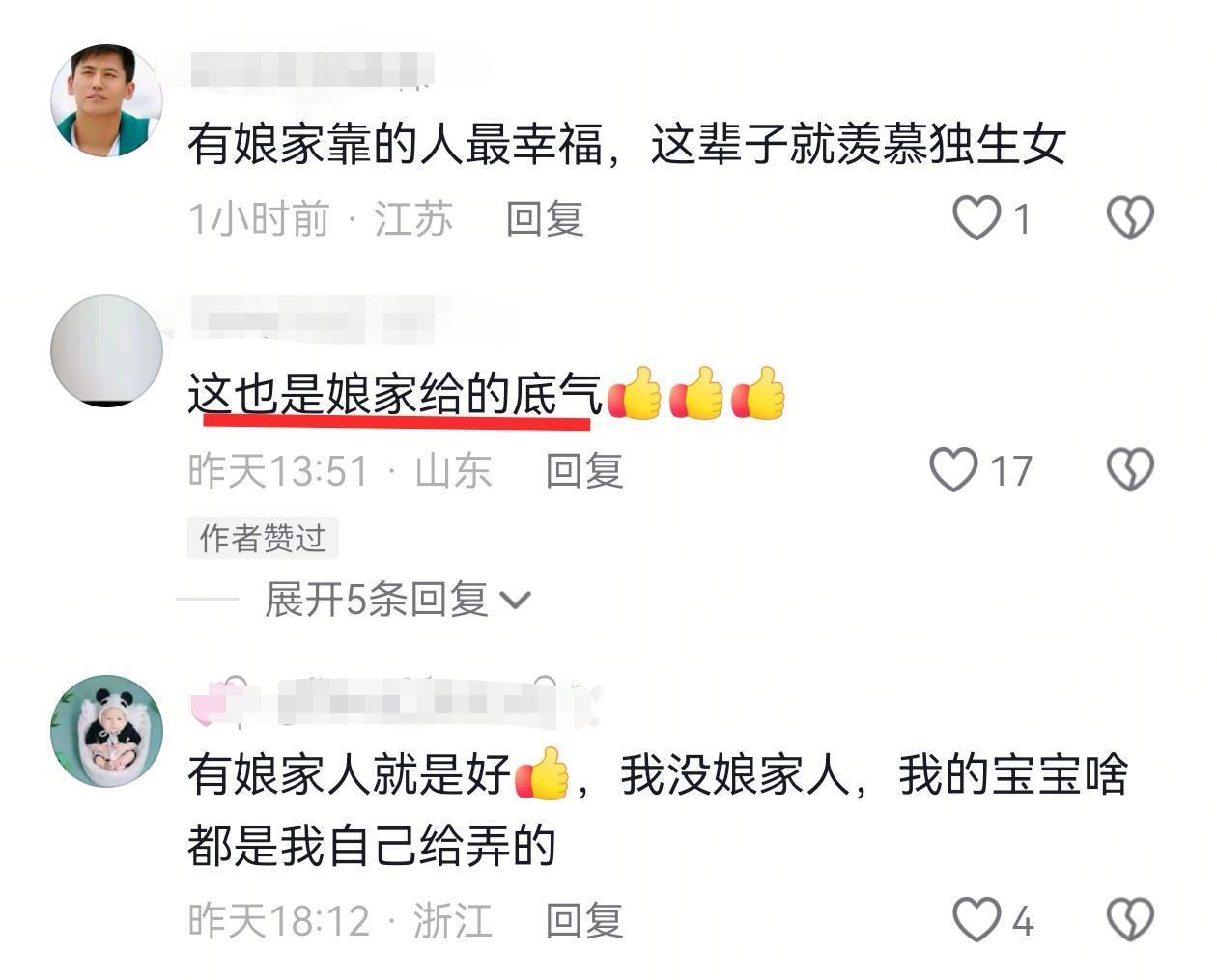Image resolution: width=1217 pixels, height=980 pixels.
Task: Tap broken heart on the Zhejiang comment
Action: [1130, 919]
